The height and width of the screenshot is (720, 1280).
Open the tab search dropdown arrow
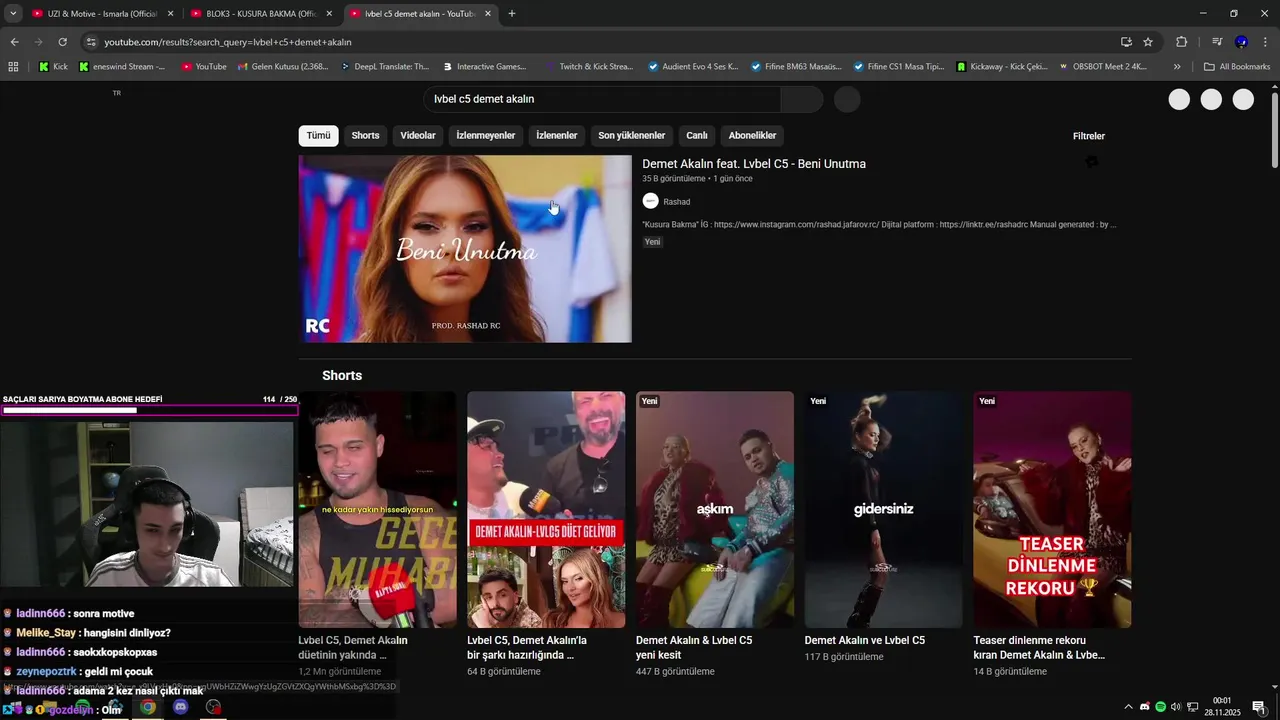(x=13, y=13)
